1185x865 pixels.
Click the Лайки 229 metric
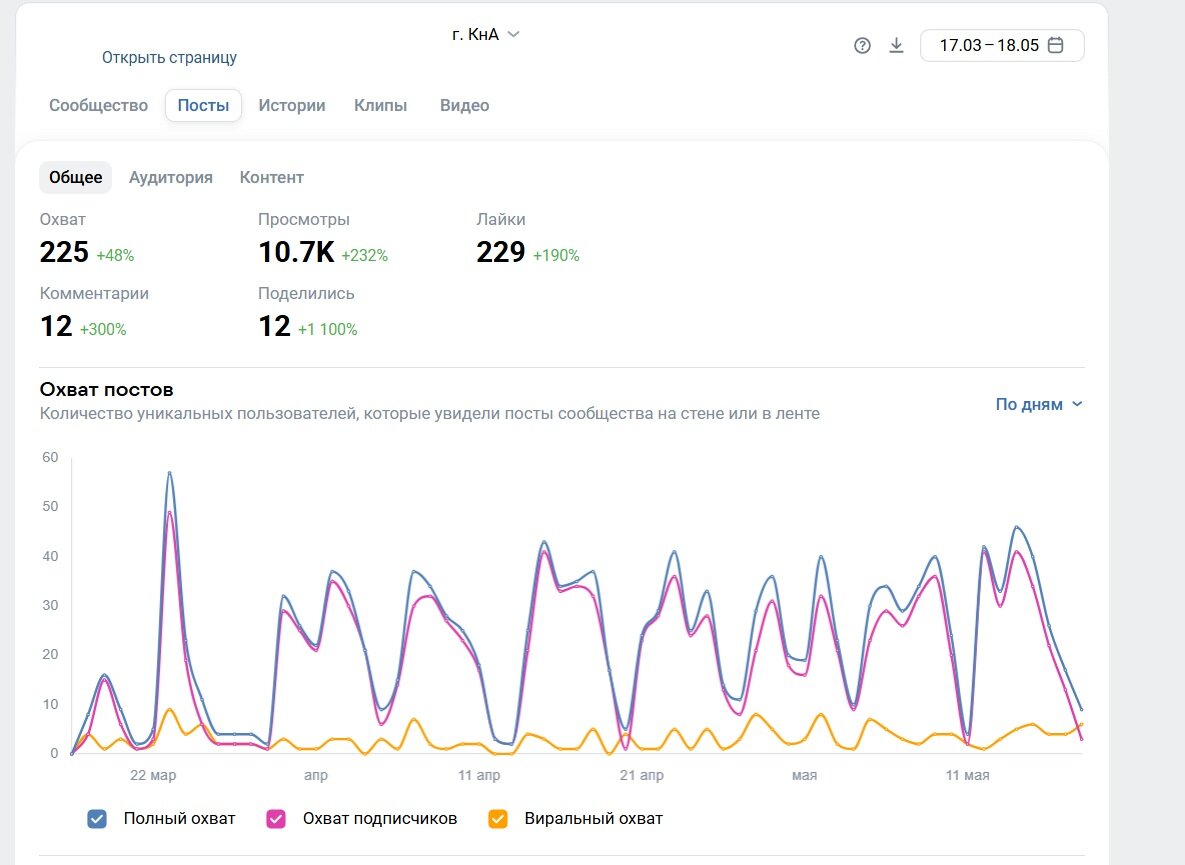tap(528, 239)
